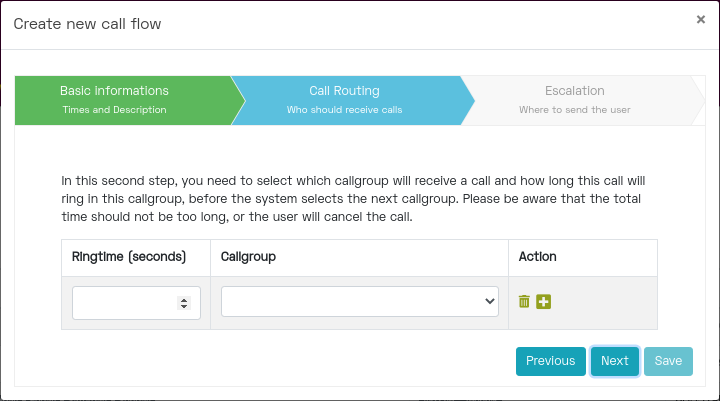Increase ringtime using the up stepper arrow

[184, 299]
